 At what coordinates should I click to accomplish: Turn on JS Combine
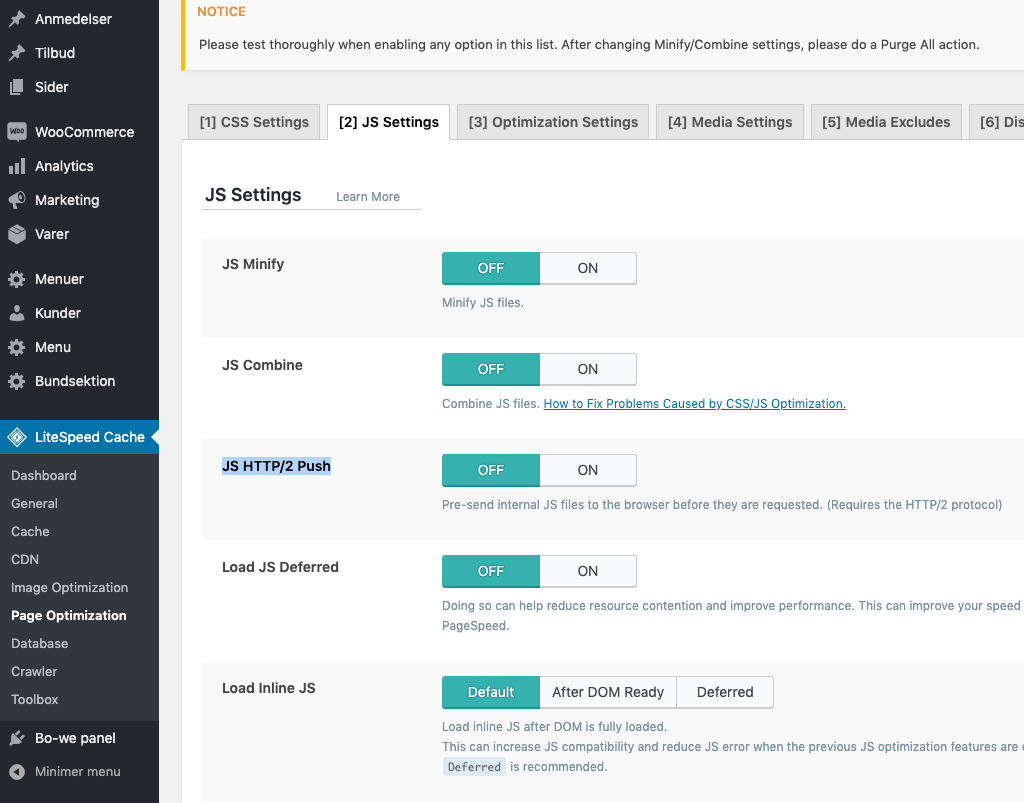587,369
